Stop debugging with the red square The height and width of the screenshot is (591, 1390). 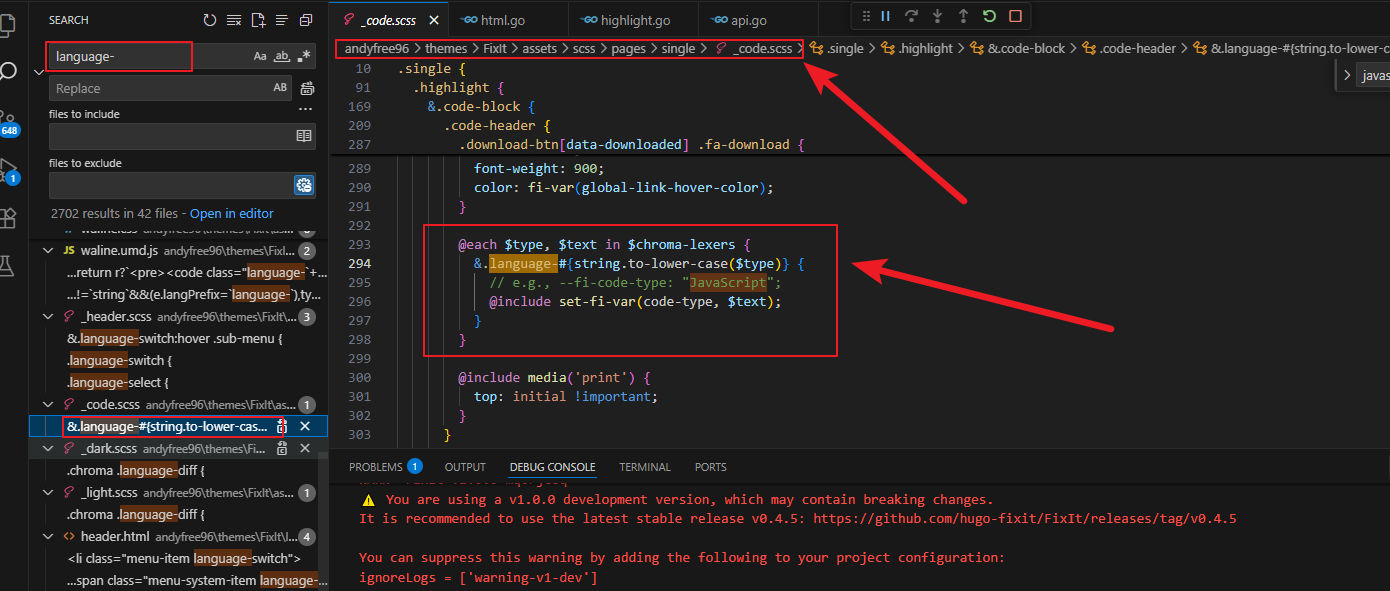click(x=1015, y=16)
